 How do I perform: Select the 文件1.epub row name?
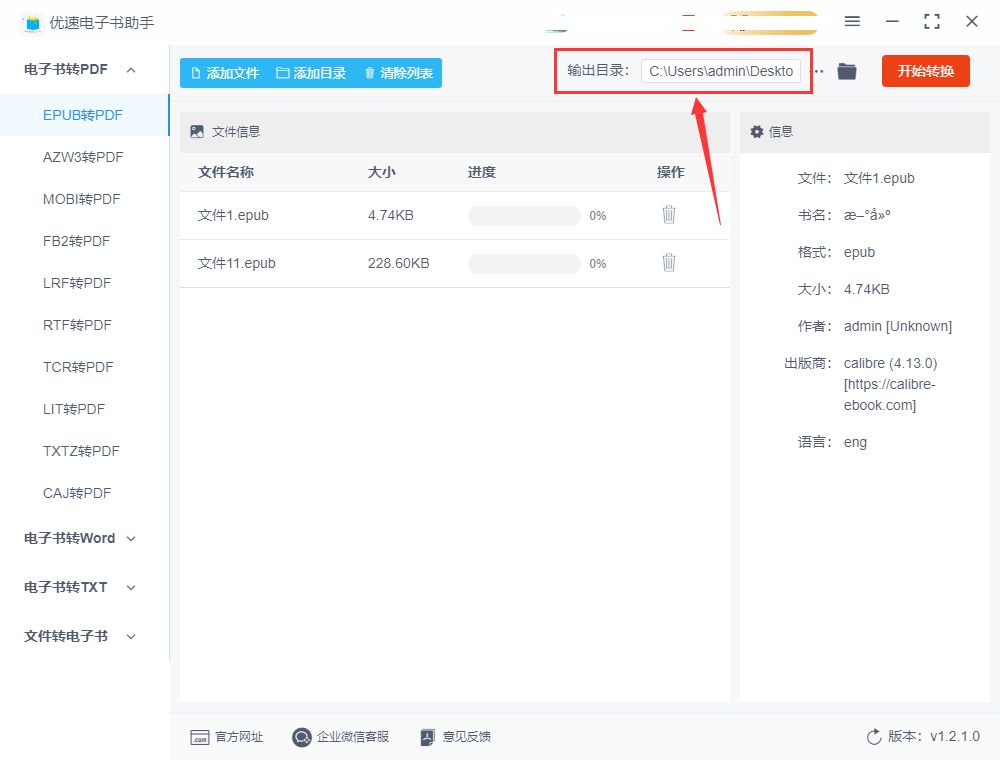233,216
